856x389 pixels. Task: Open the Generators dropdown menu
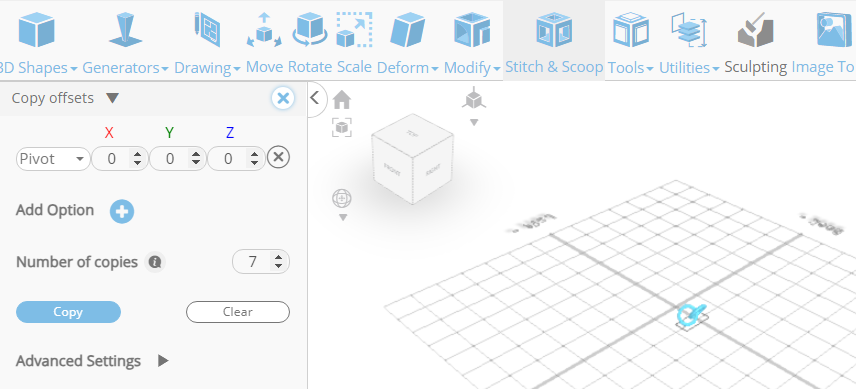click(164, 69)
